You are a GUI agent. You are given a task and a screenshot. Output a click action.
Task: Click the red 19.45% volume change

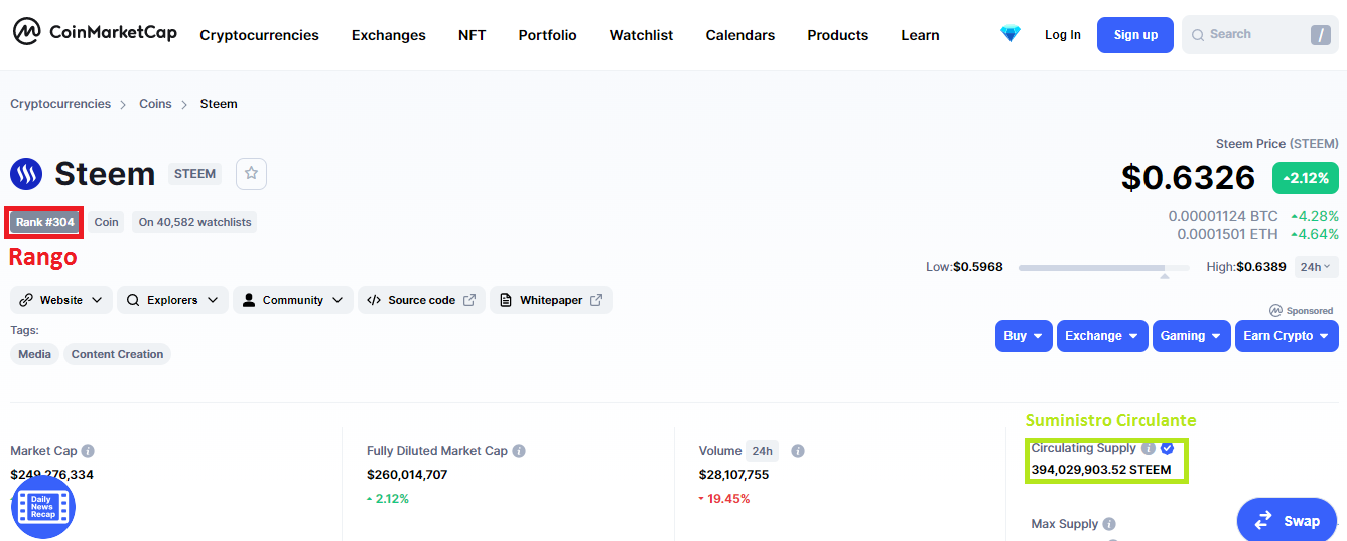click(724, 499)
